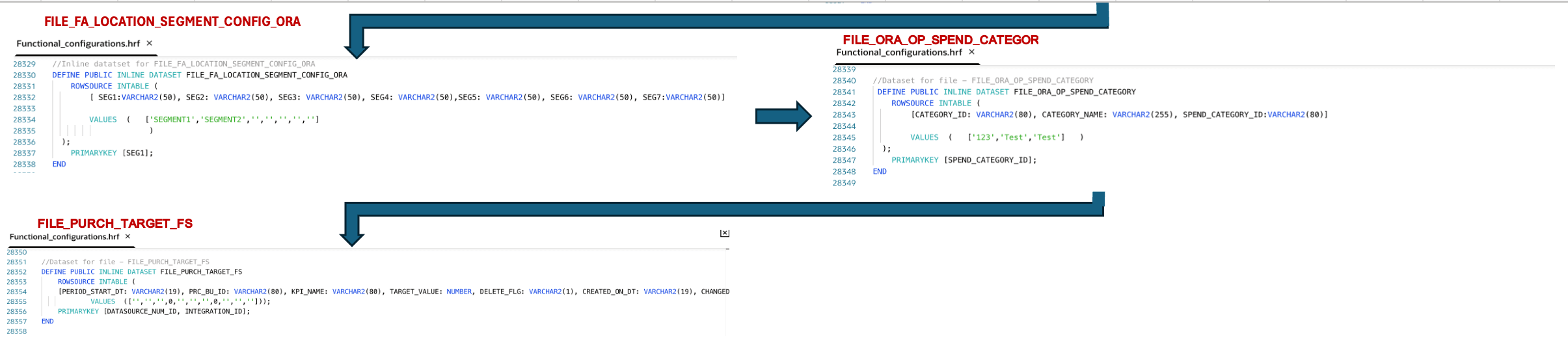Click line number 28354 in the gutter

[x=17, y=292]
